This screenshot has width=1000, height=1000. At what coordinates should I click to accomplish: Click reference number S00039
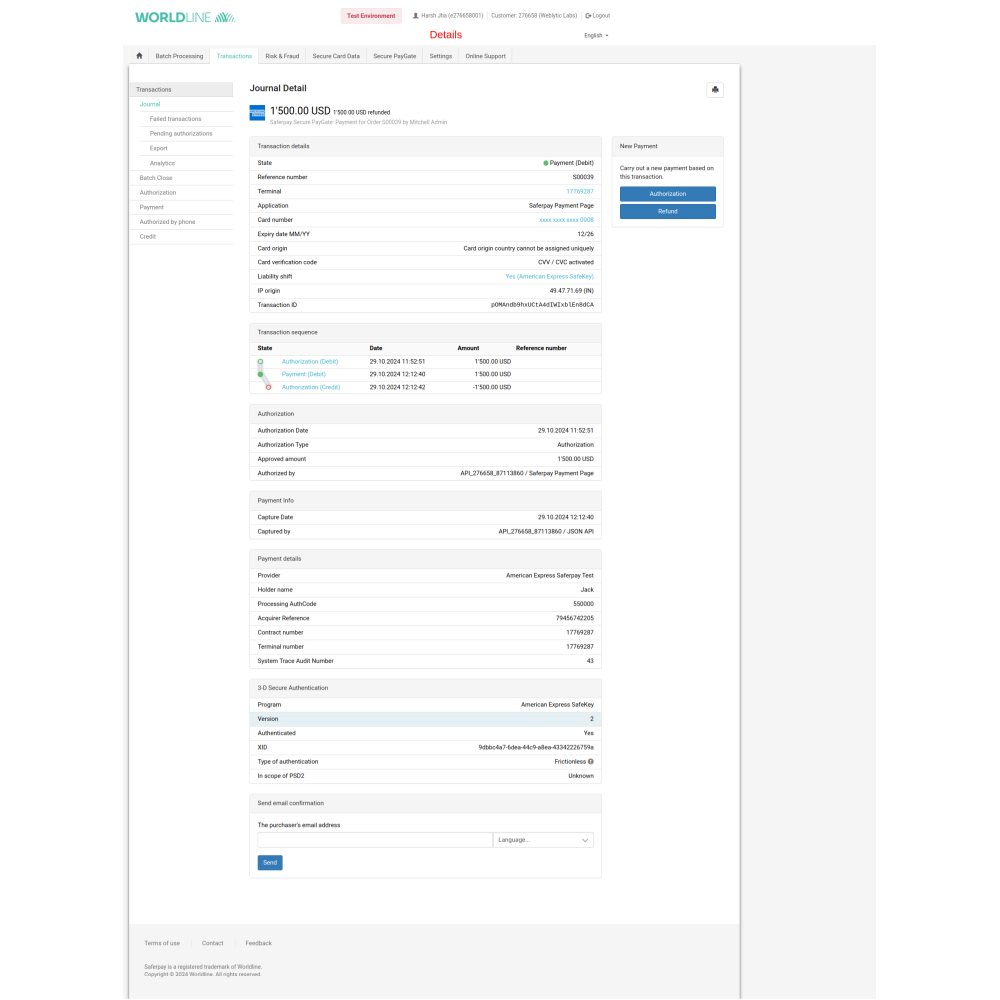coord(583,177)
